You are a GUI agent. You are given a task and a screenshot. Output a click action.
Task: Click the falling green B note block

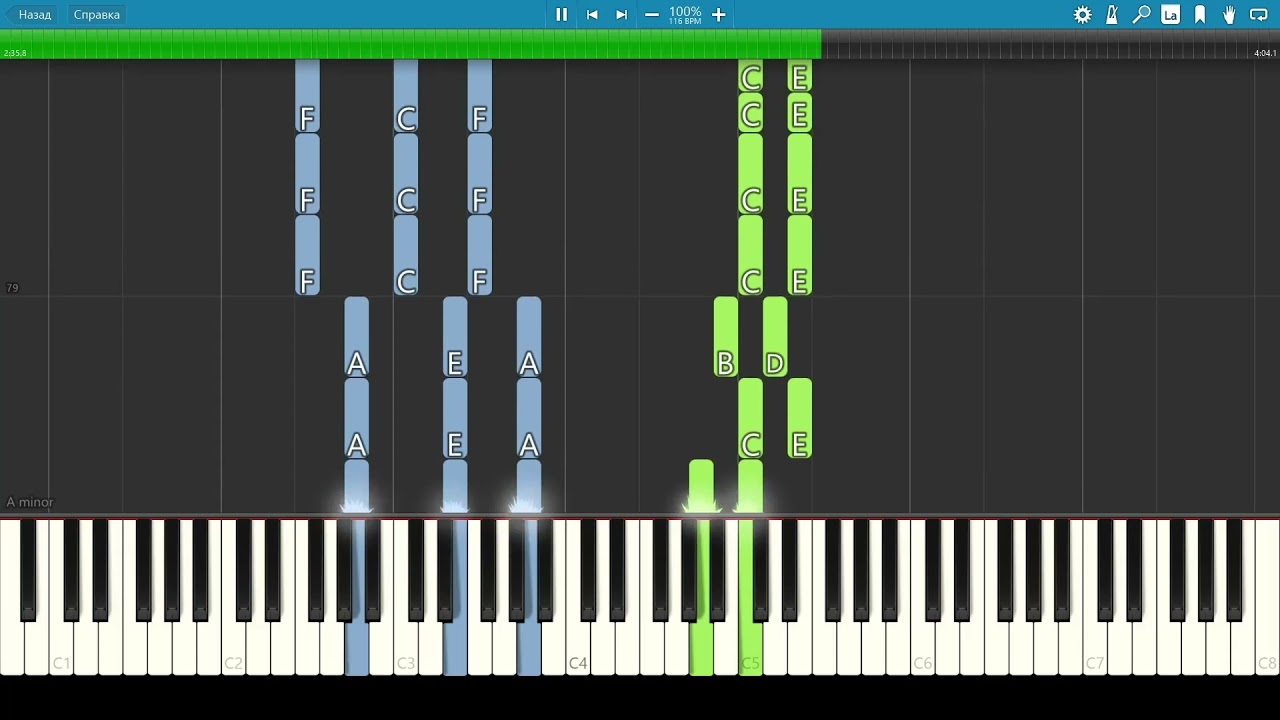click(725, 338)
